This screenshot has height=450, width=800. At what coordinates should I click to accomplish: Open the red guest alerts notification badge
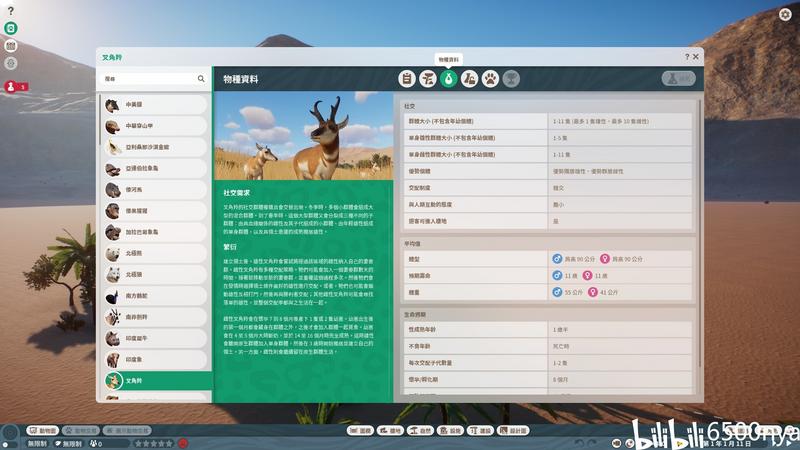(15, 87)
